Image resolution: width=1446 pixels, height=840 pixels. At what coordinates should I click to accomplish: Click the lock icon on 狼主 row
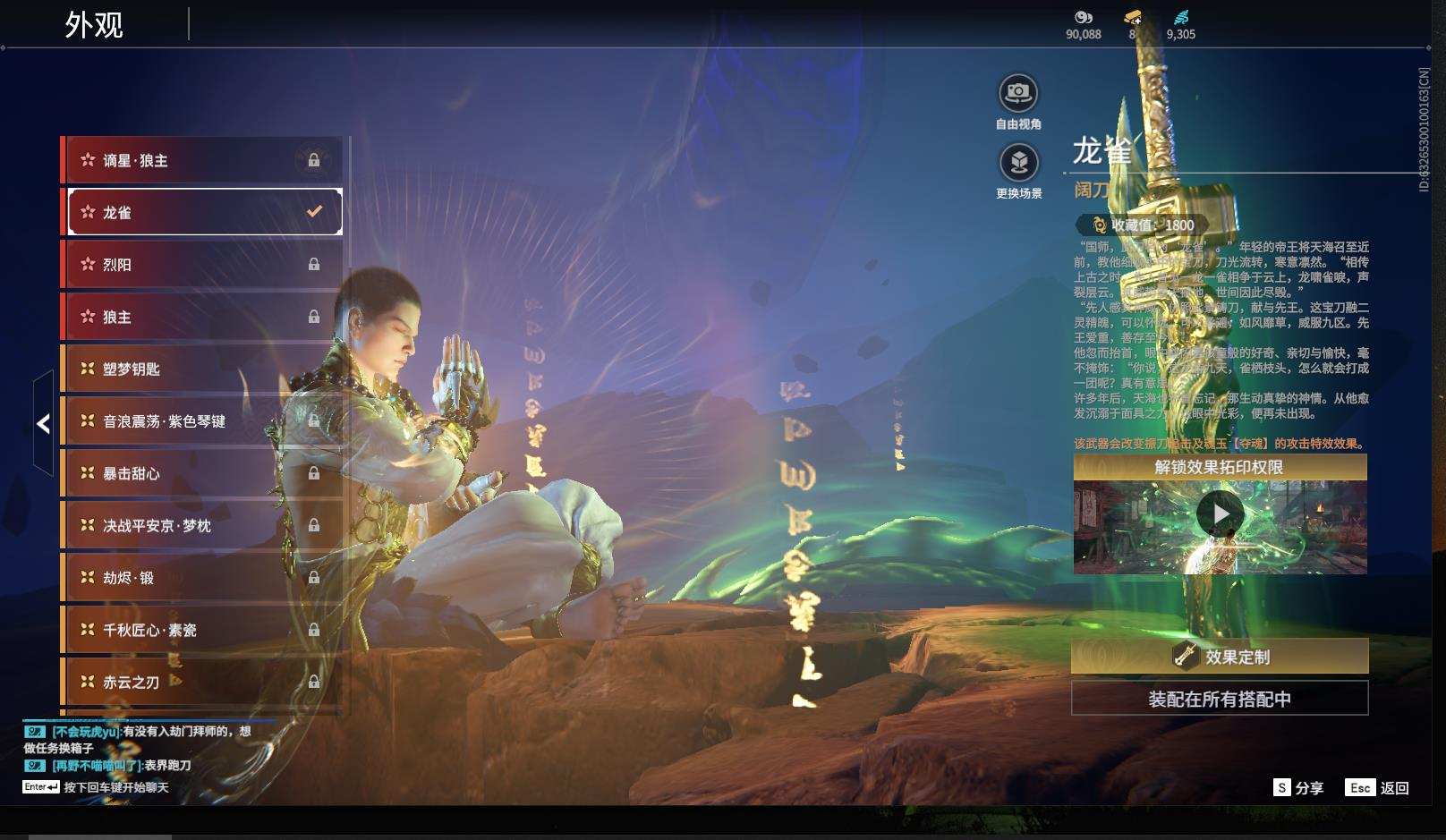(314, 317)
